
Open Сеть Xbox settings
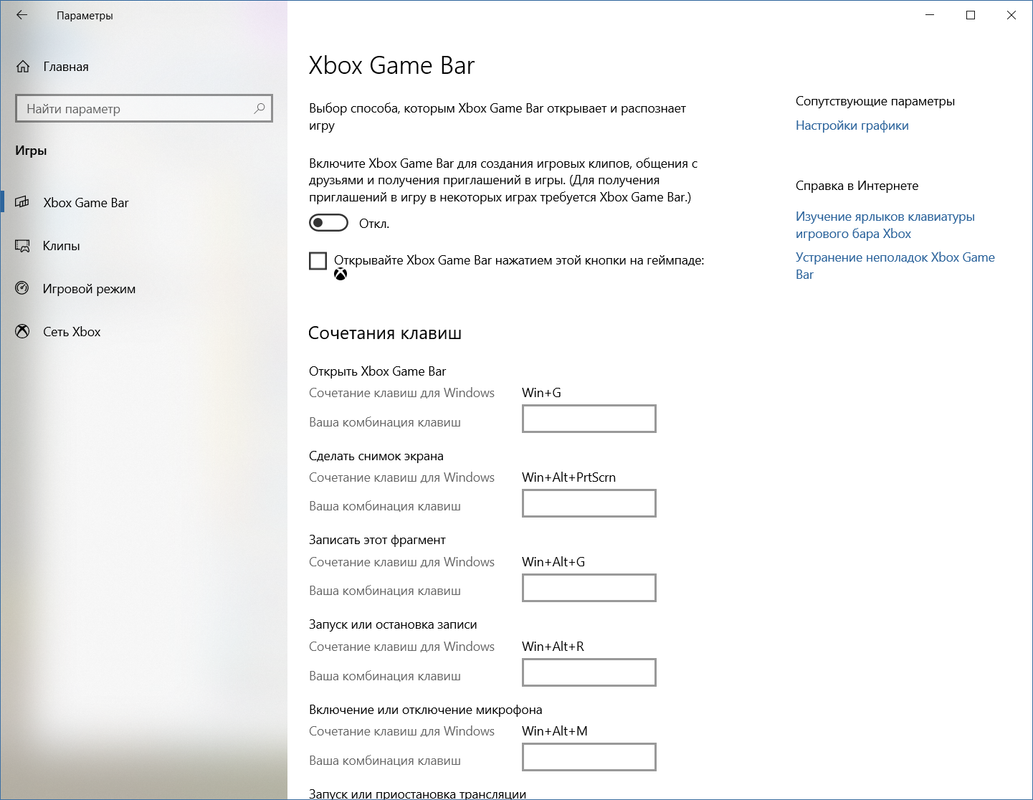144,331
